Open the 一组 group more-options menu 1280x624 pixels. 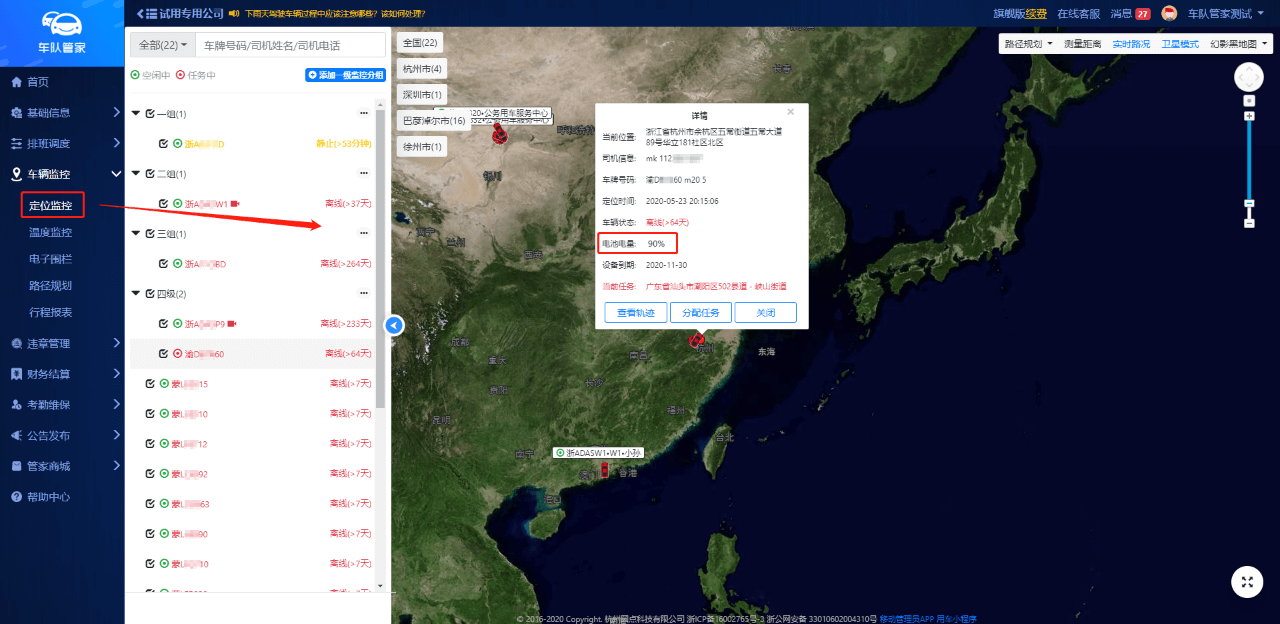tap(364, 114)
